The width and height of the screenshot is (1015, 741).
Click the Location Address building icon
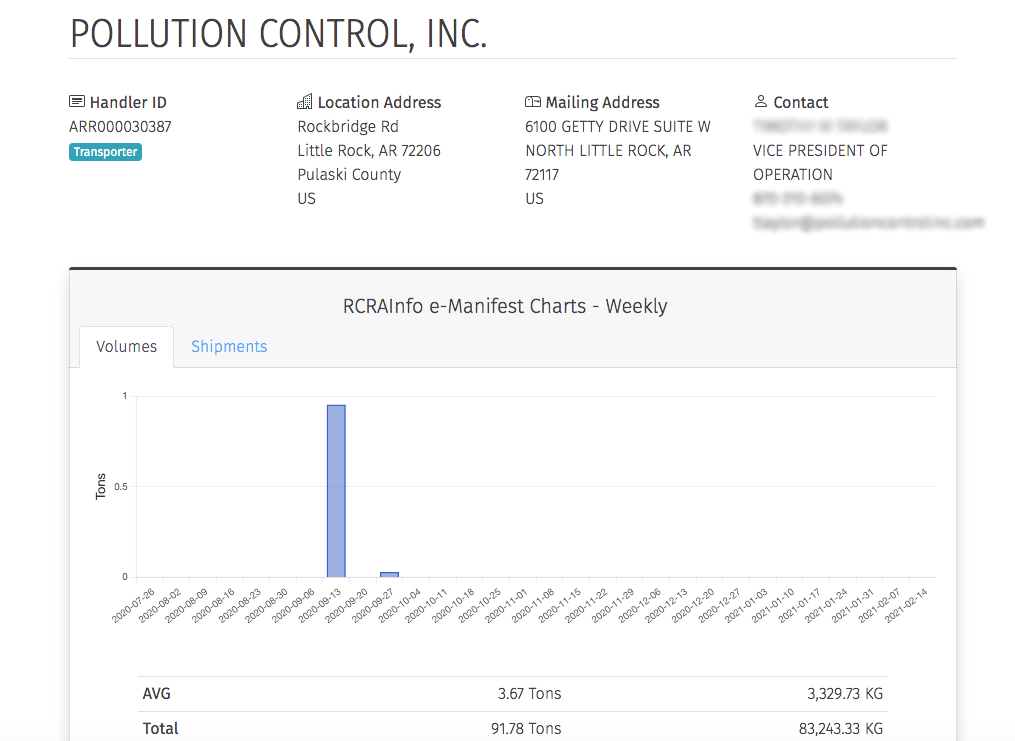304,102
